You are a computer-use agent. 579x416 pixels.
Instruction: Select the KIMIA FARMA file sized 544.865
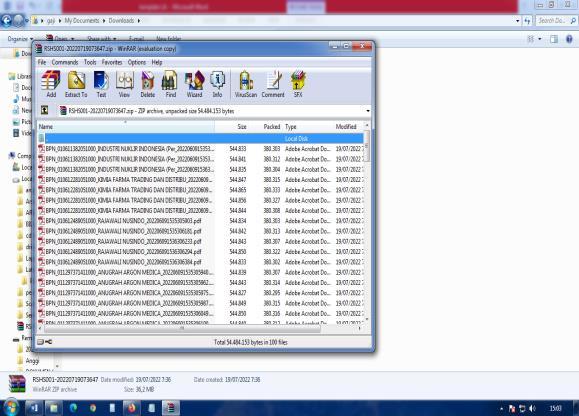pyautogui.click(x=201, y=190)
